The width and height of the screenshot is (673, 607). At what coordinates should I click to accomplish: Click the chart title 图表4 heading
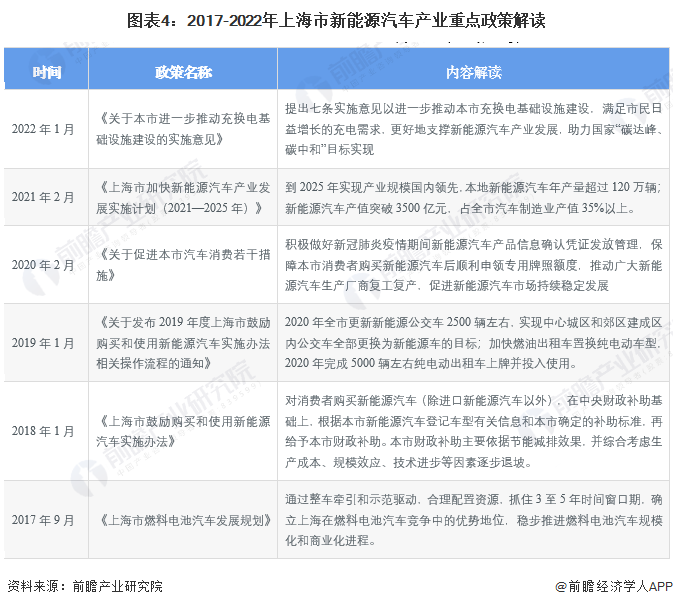coord(336,20)
